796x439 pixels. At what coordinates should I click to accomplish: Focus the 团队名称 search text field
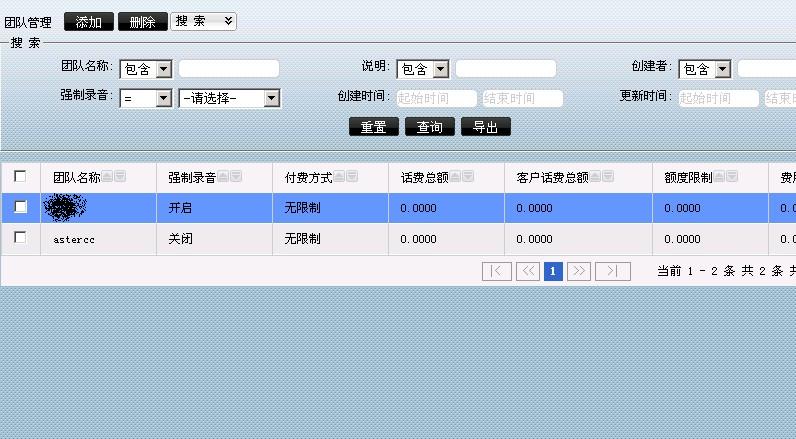click(229, 69)
